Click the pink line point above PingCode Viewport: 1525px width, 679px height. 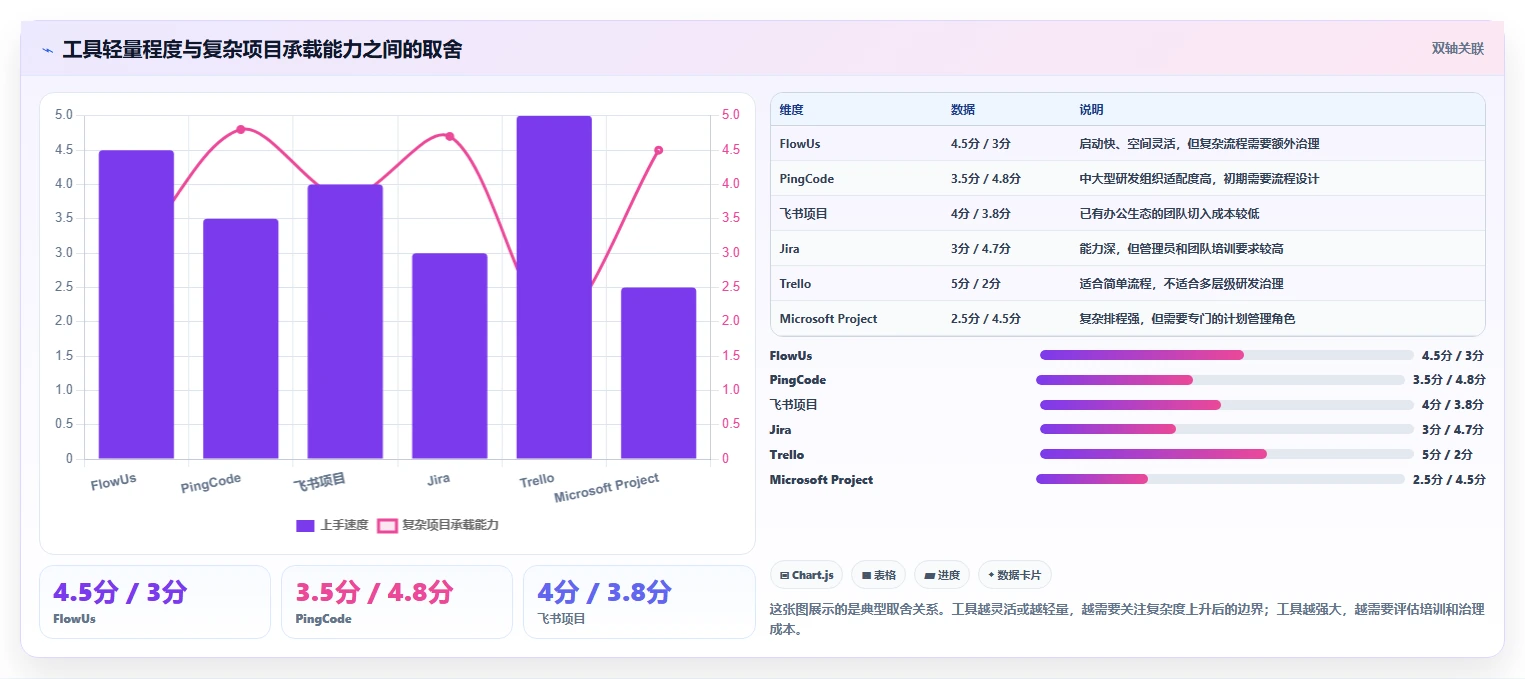point(240,129)
